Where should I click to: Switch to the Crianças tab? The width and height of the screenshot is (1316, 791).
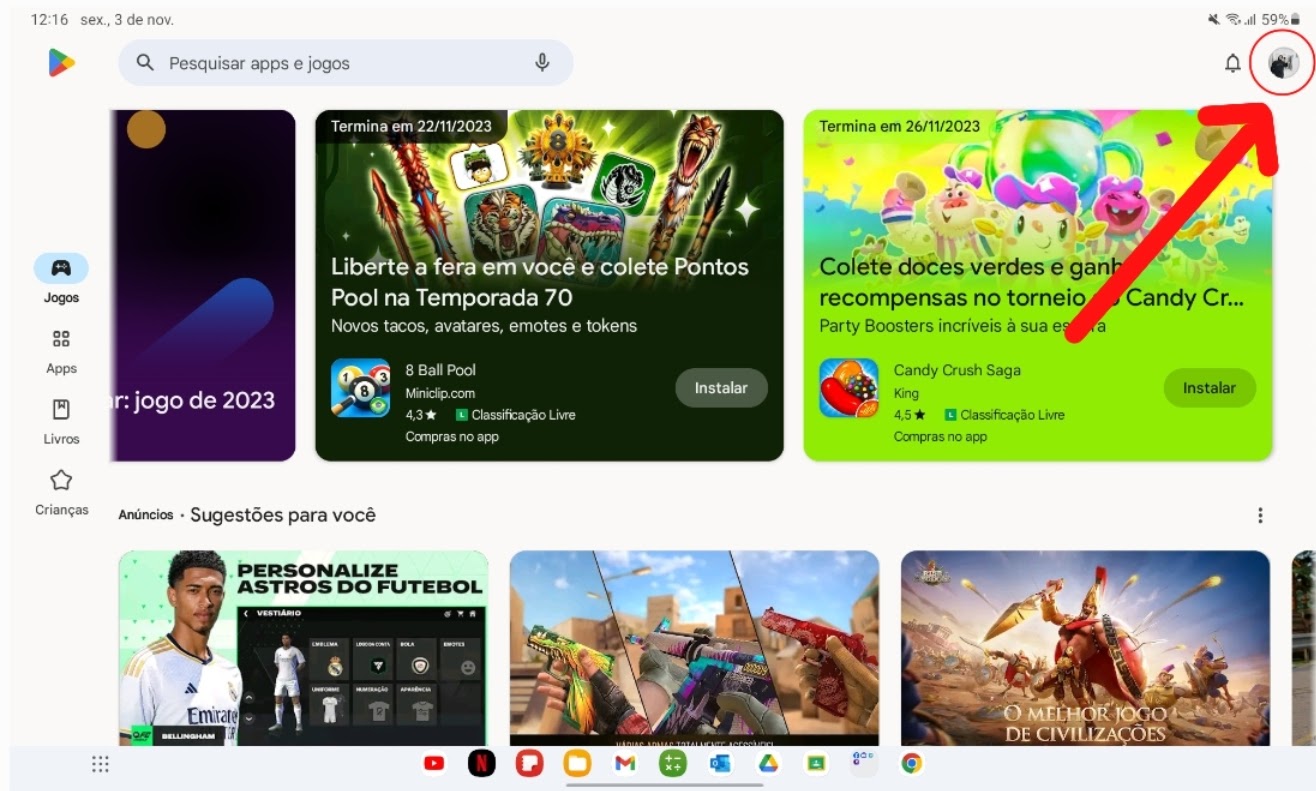click(61, 492)
